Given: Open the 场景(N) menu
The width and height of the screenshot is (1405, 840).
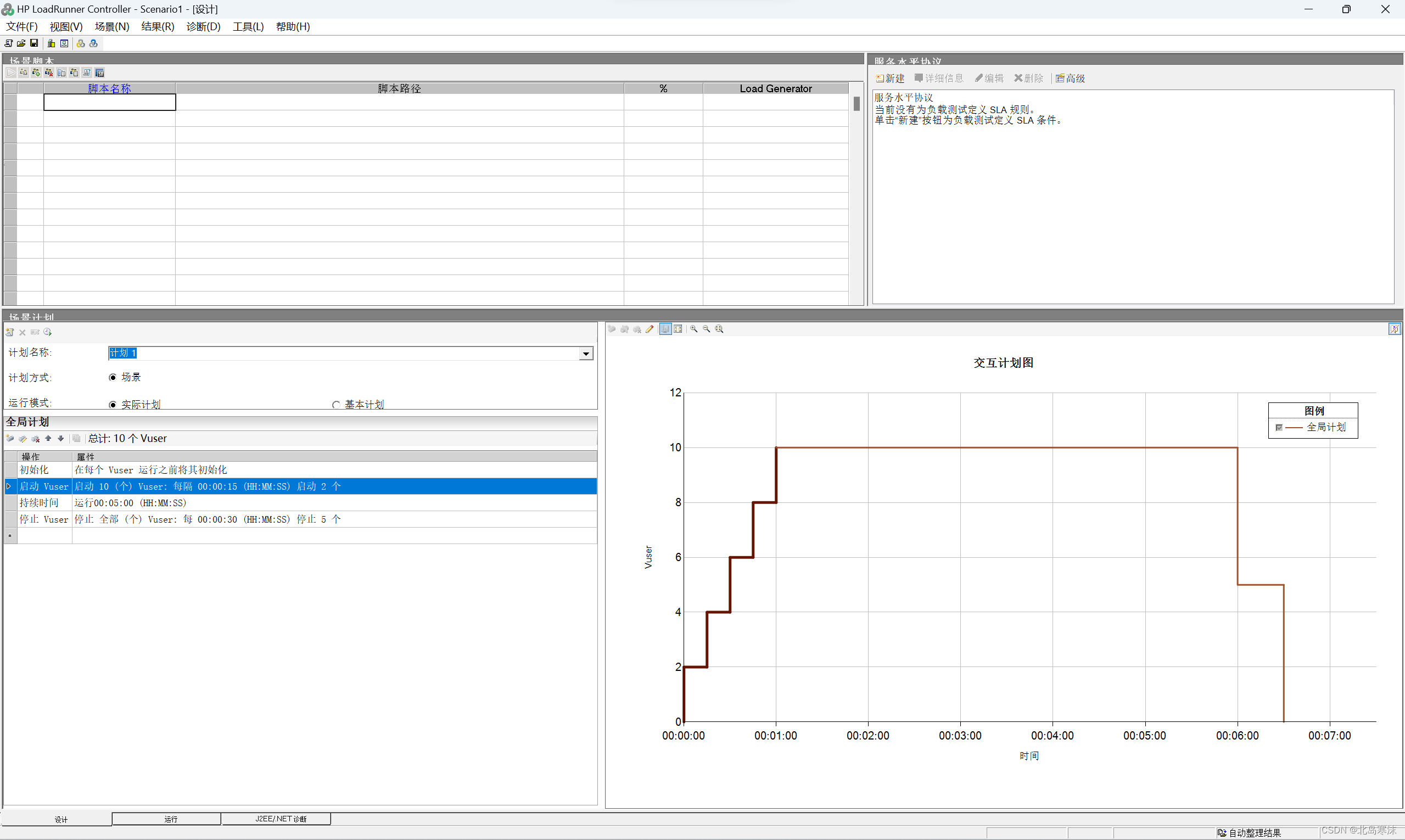Looking at the screenshot, I should click(111, 26).
